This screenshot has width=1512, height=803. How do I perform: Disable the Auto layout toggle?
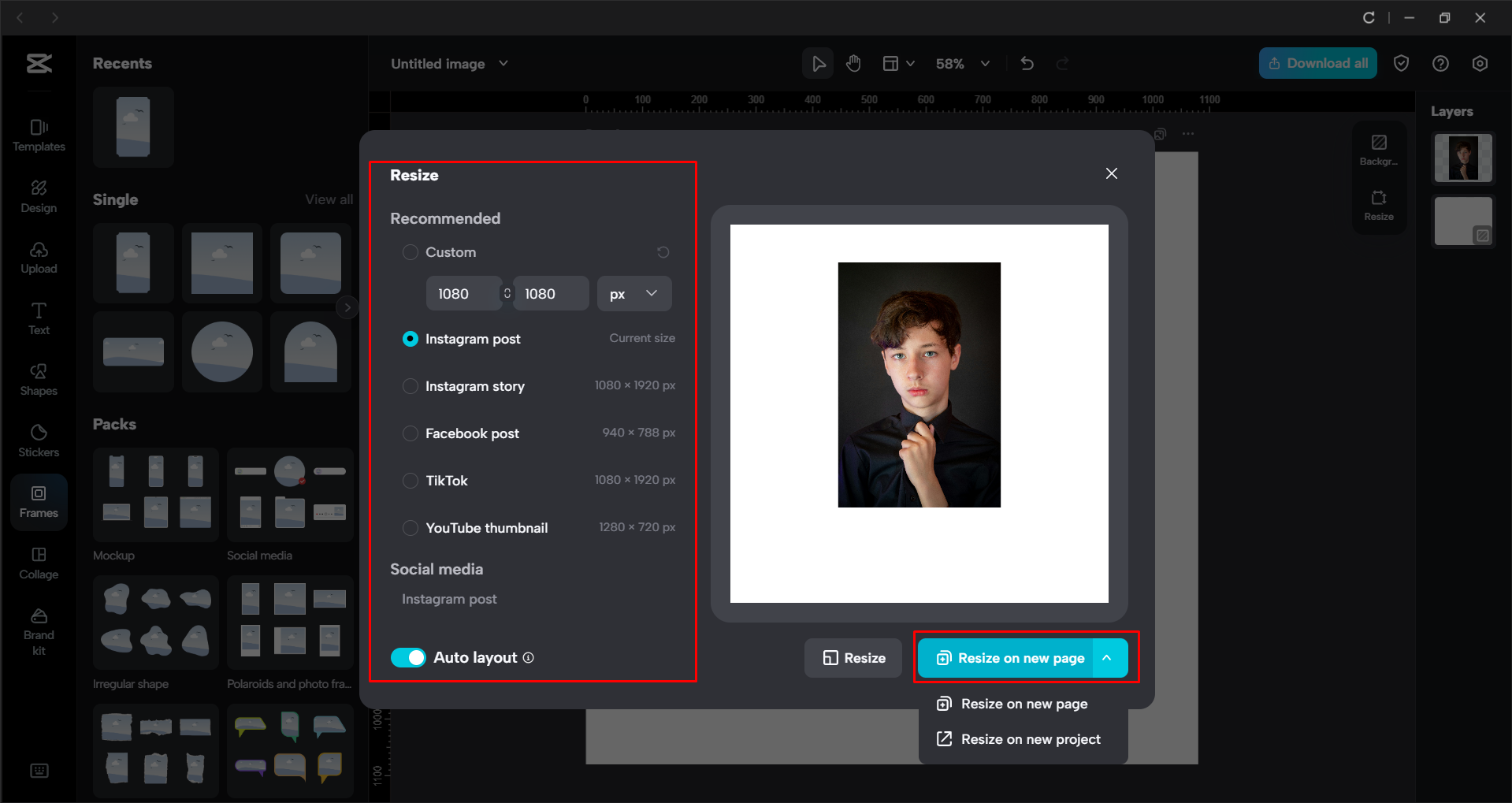[409, 657]
